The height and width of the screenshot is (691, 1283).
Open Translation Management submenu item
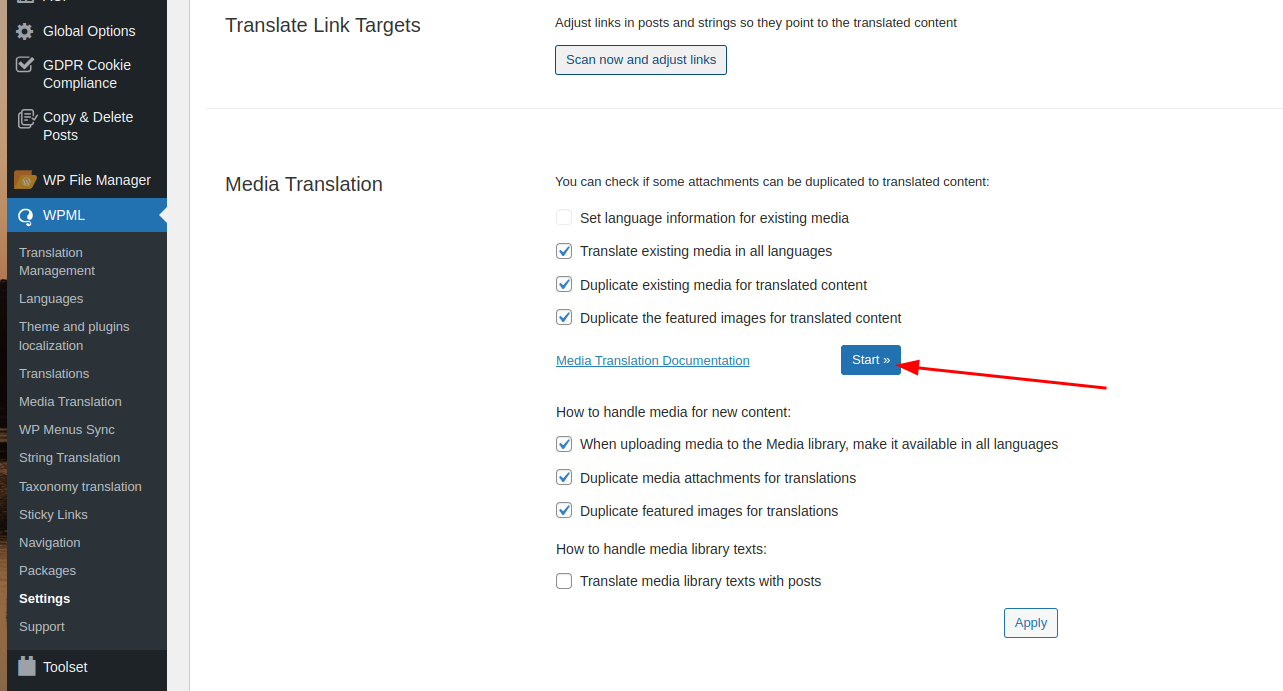[57, 262]
